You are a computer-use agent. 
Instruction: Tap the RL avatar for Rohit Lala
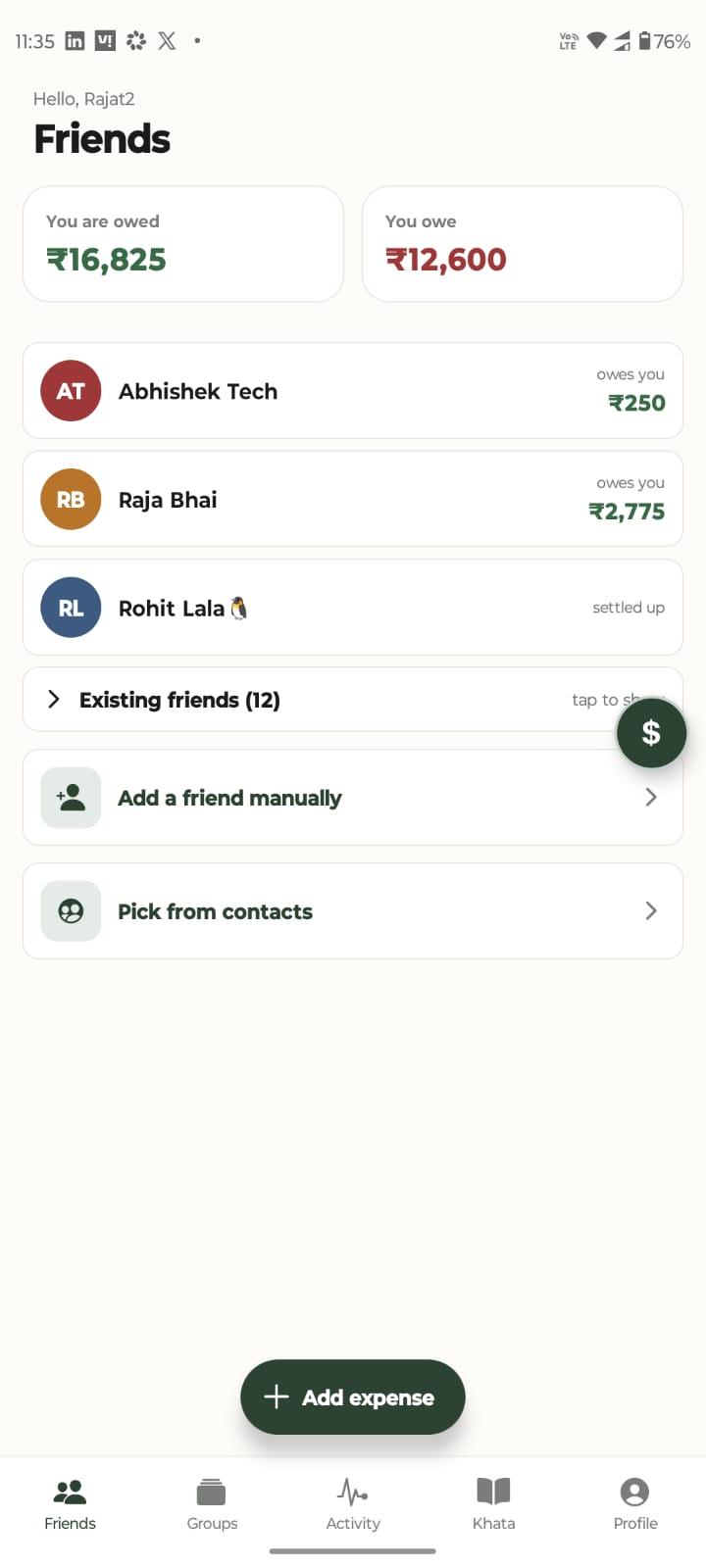(x=71, y=609)
